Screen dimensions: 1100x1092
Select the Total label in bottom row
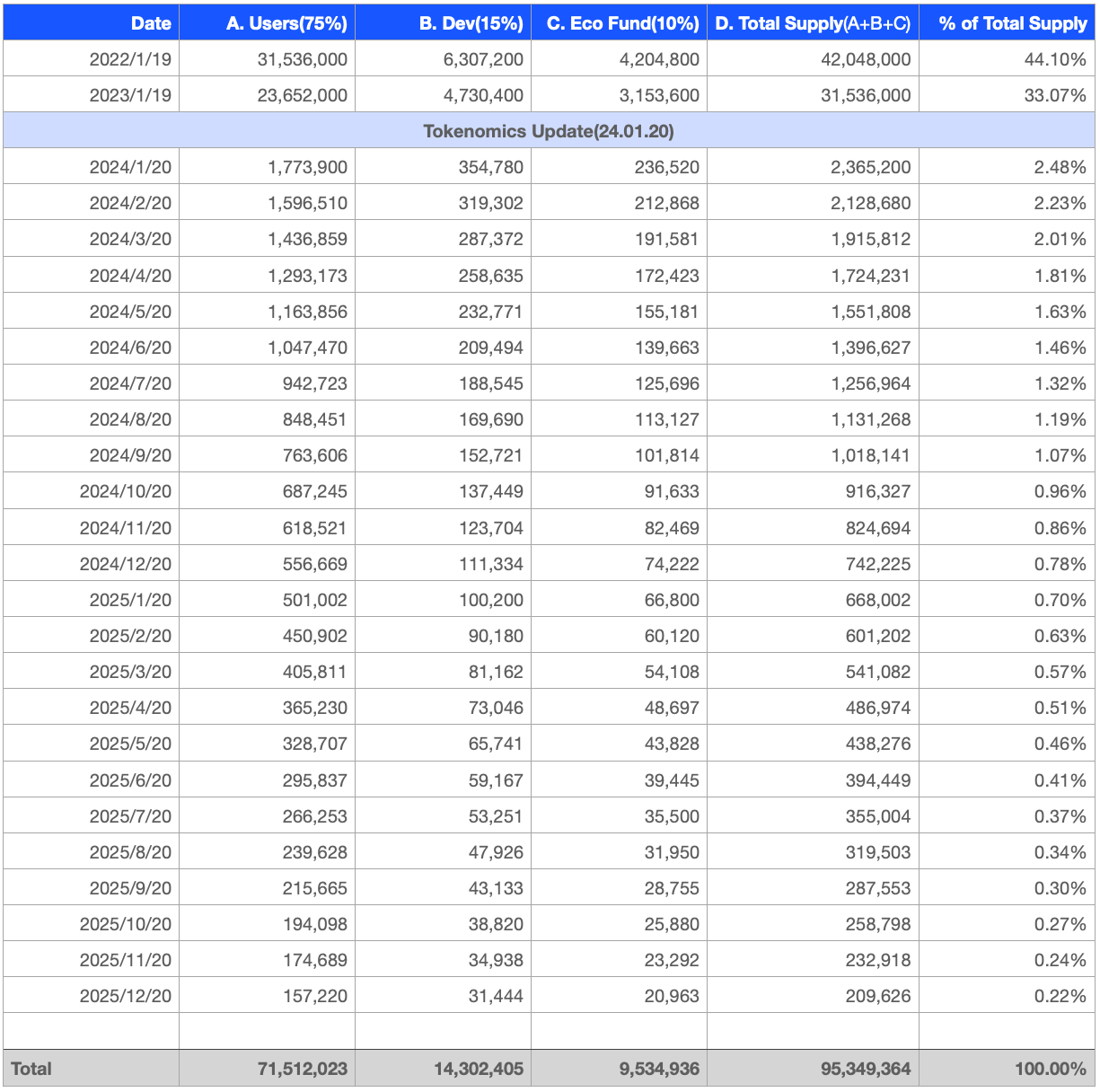(x=31, y=1069)
